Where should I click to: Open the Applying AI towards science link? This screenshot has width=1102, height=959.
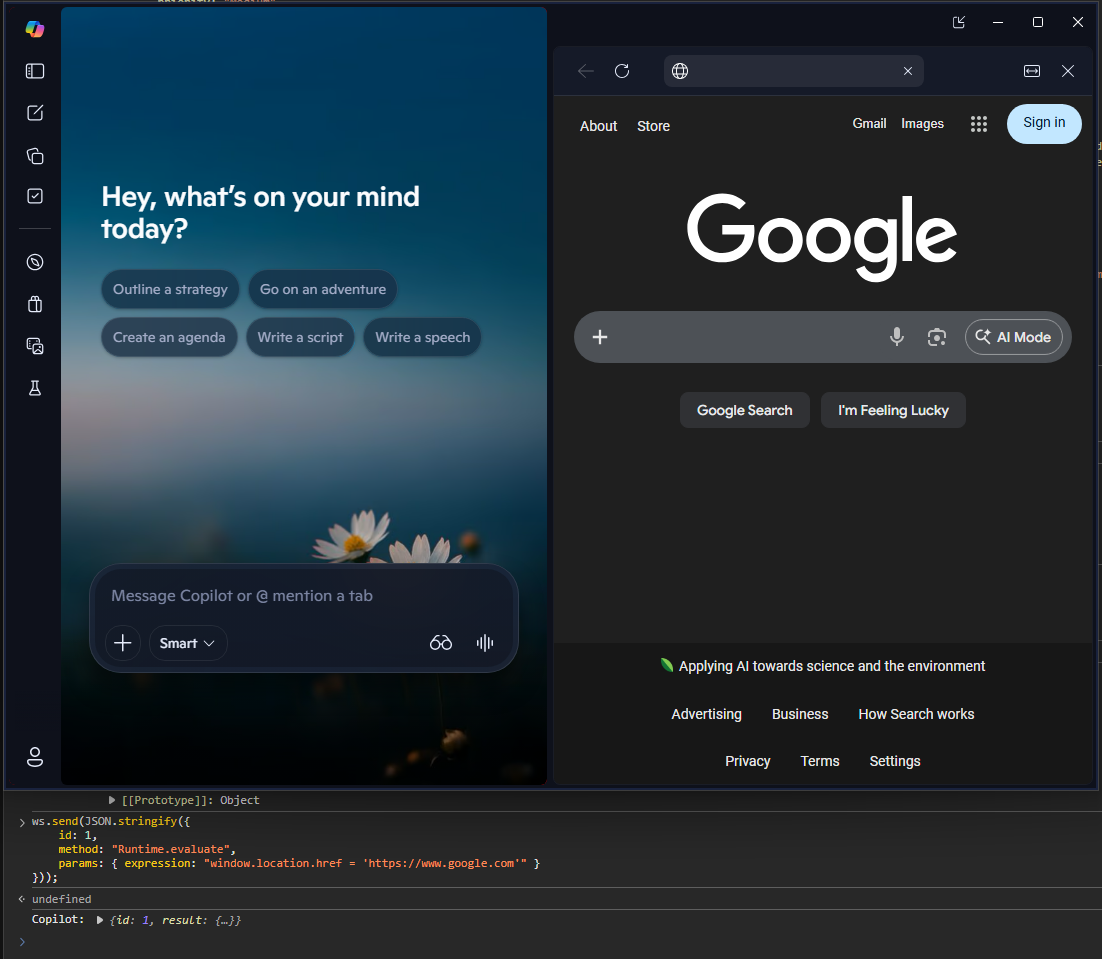[x=822, y=666]
